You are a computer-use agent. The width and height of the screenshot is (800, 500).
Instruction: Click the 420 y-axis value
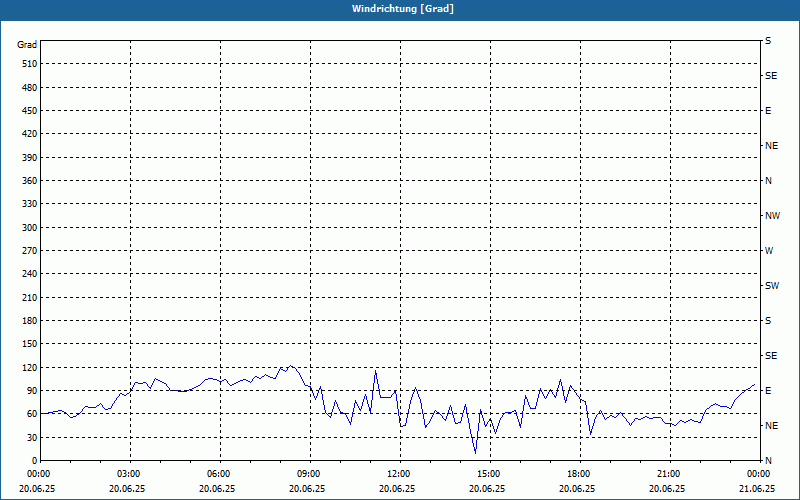coord(29,134)
